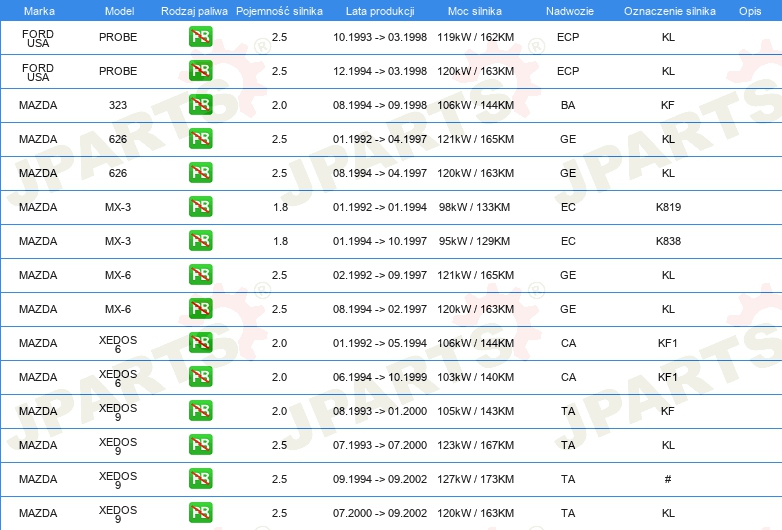Click the fuel icon in the Xedos 9 07.2000 row
This screenshot has height=530, width=782.
(200, 513)
